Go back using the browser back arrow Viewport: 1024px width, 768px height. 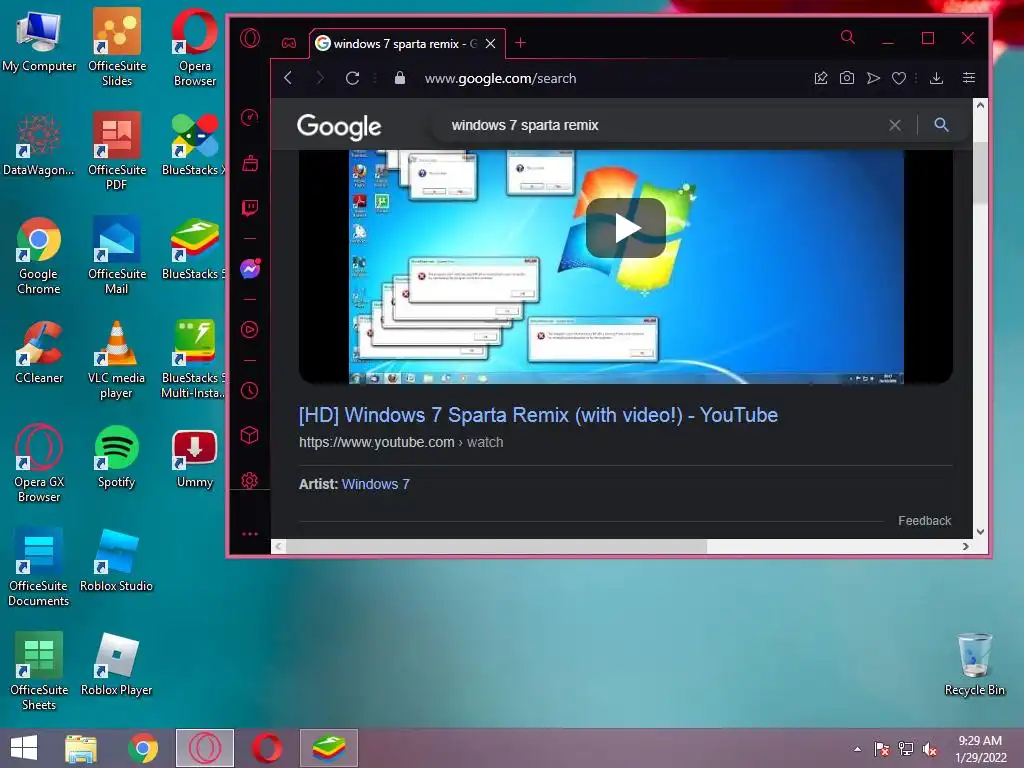pyautogui.click(x=288, y=78)
